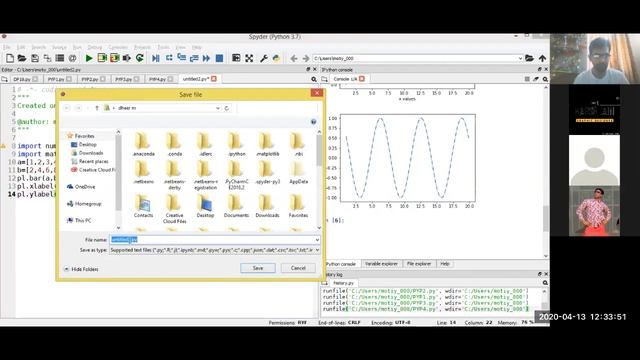
Task: Expand the Save dialog address bar dropdown
Action: (218, 108)
